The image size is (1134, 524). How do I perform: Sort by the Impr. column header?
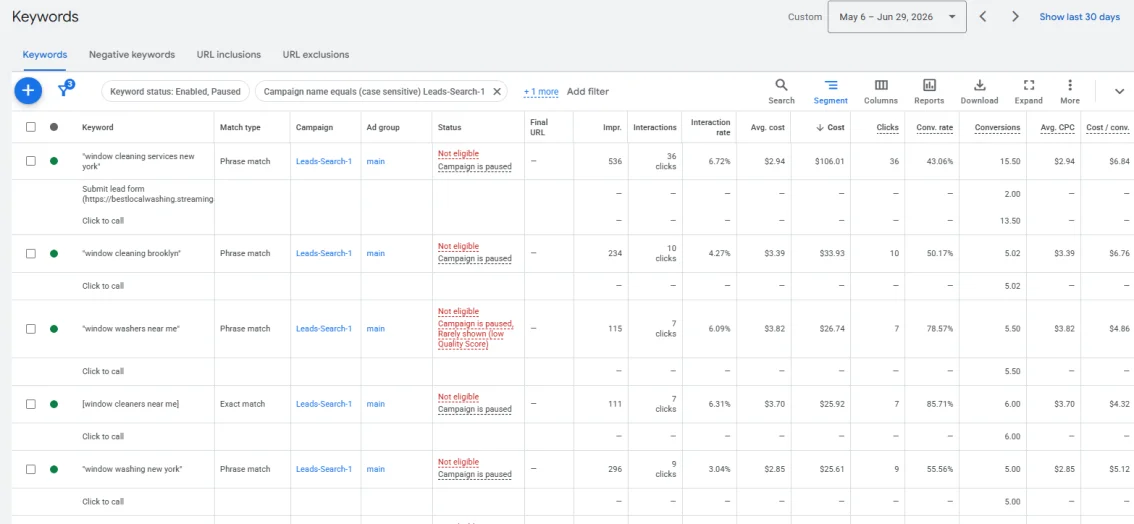coord(613,127)
